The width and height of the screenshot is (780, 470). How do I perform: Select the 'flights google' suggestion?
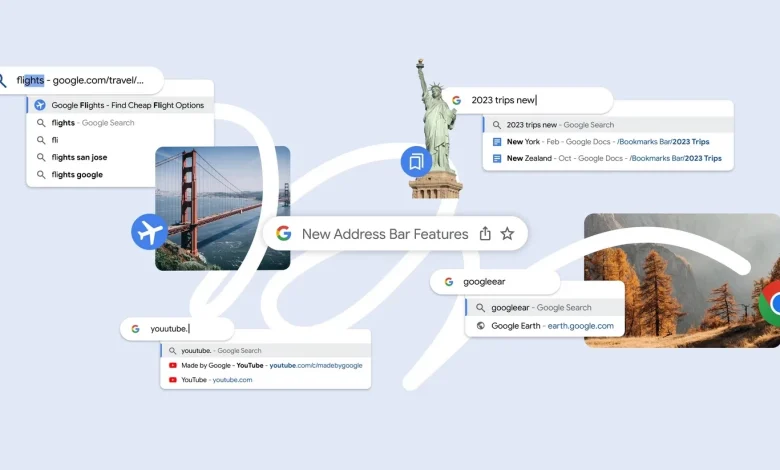coord(91,175)
